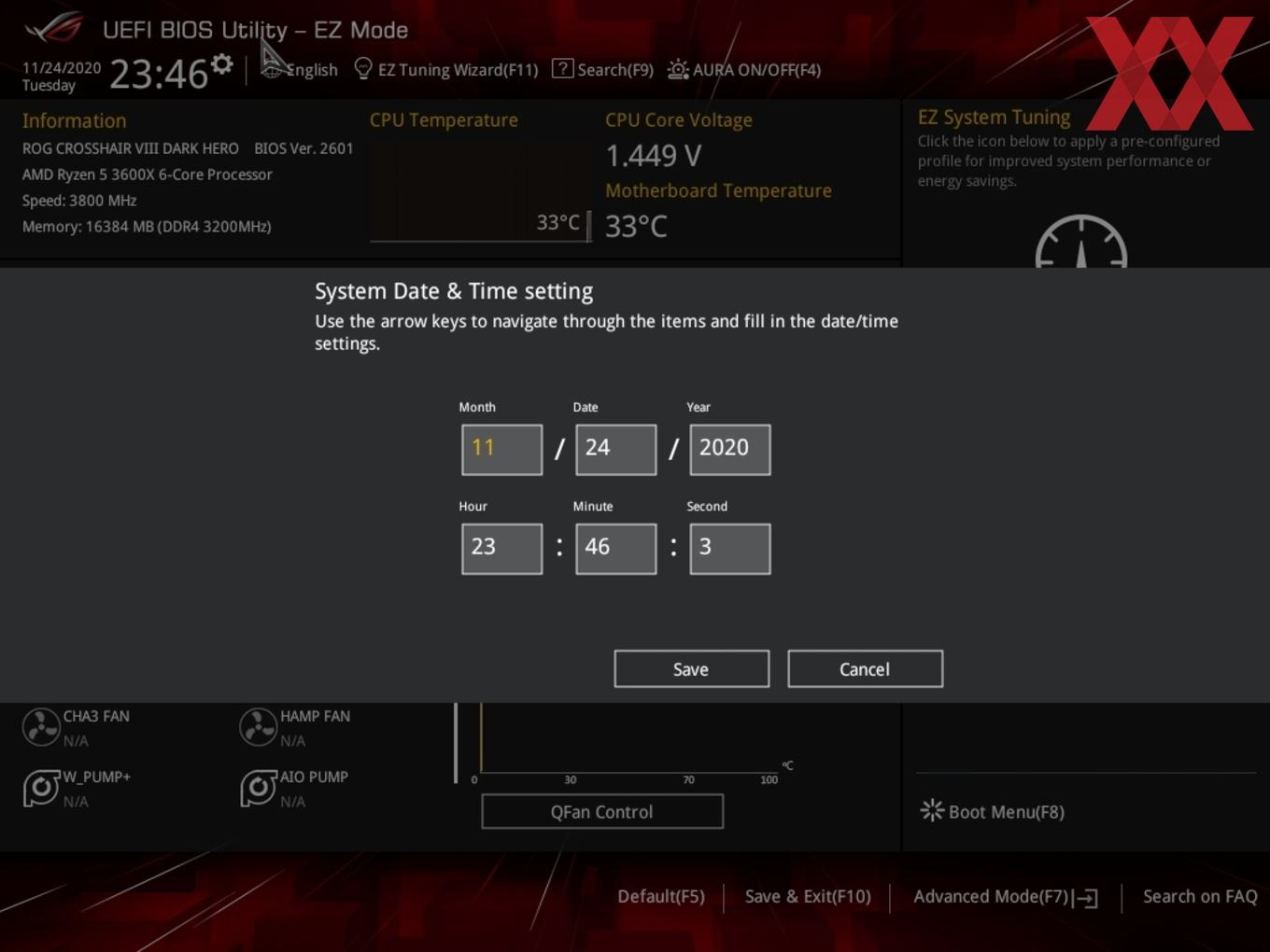This screenshot has height=952, width=1270.
Task: Open Search(F9)
Action: (602, 69)
